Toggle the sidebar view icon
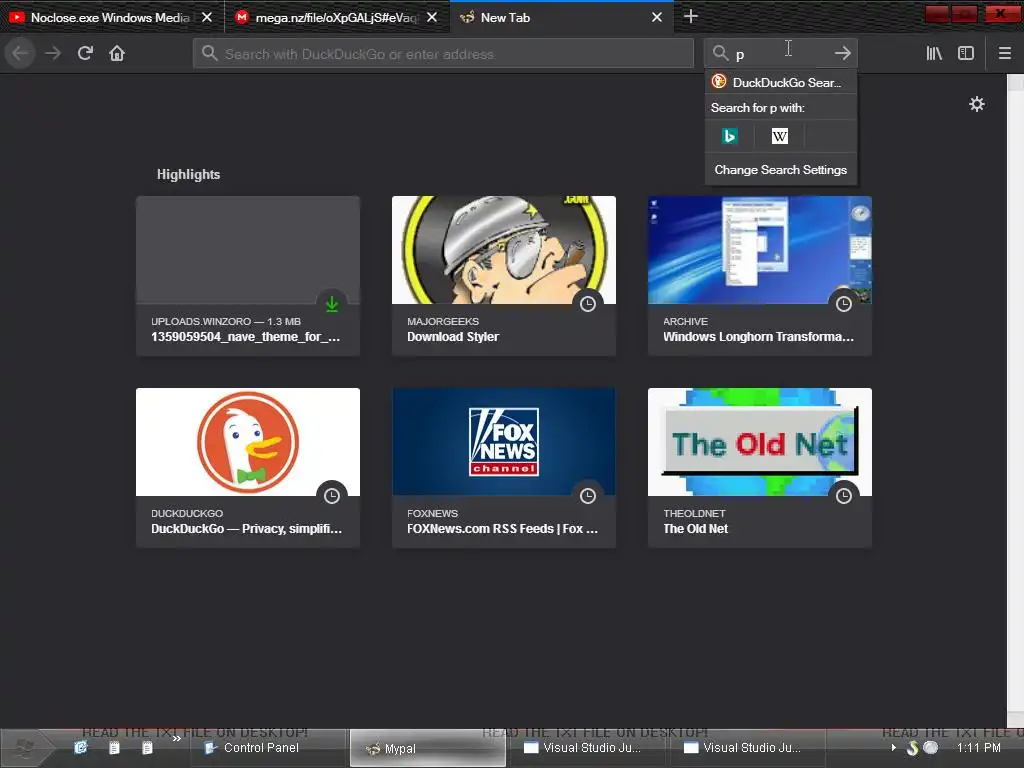This screenshot has width=1024, height=768. (966, 54)
